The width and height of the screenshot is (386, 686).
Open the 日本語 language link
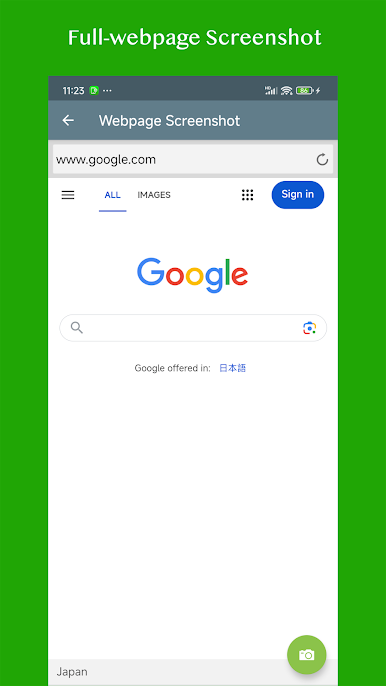coord(232,368)
